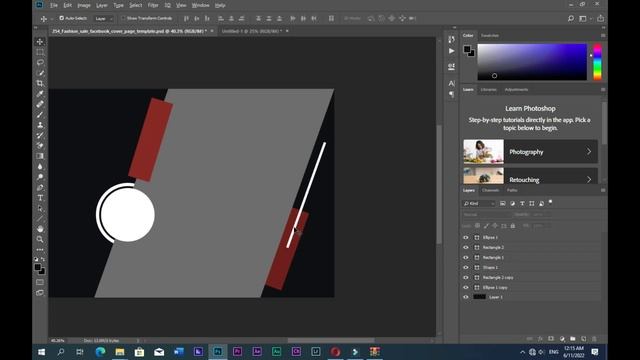Open the Window menu
The image size is (640, 360).
tap(200, 5)
